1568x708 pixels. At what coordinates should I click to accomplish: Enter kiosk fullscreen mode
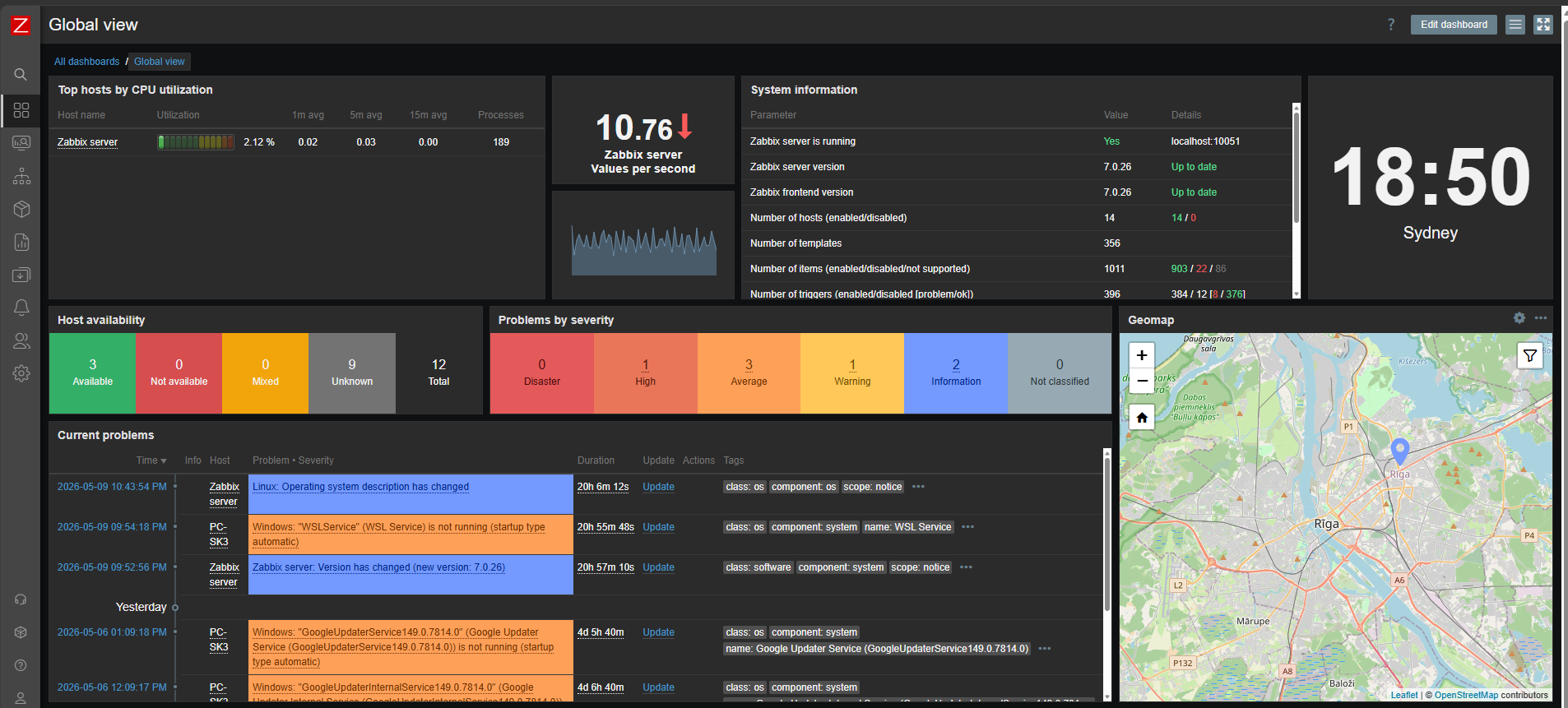[x=1543, y=25]
